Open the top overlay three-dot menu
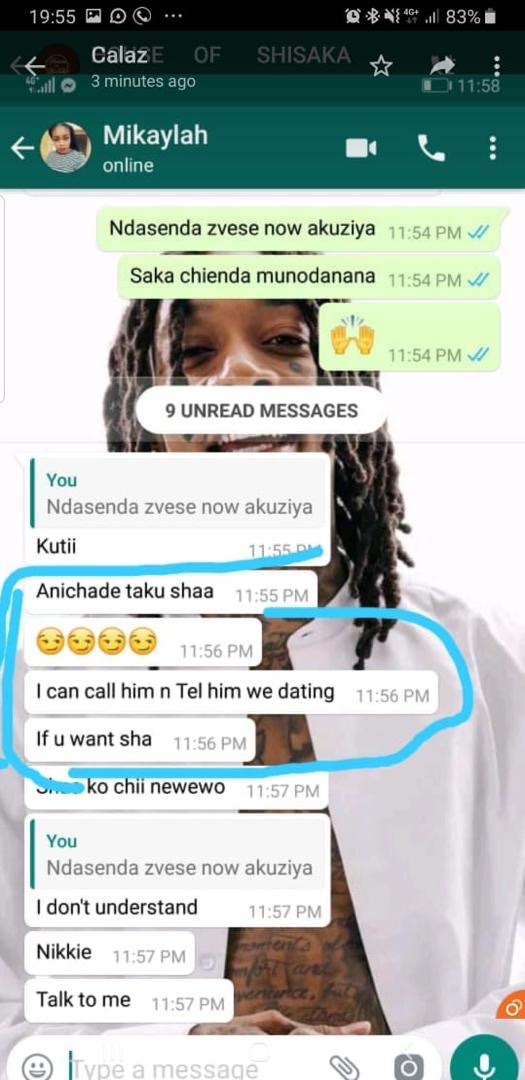 click(x=497, y=65)
